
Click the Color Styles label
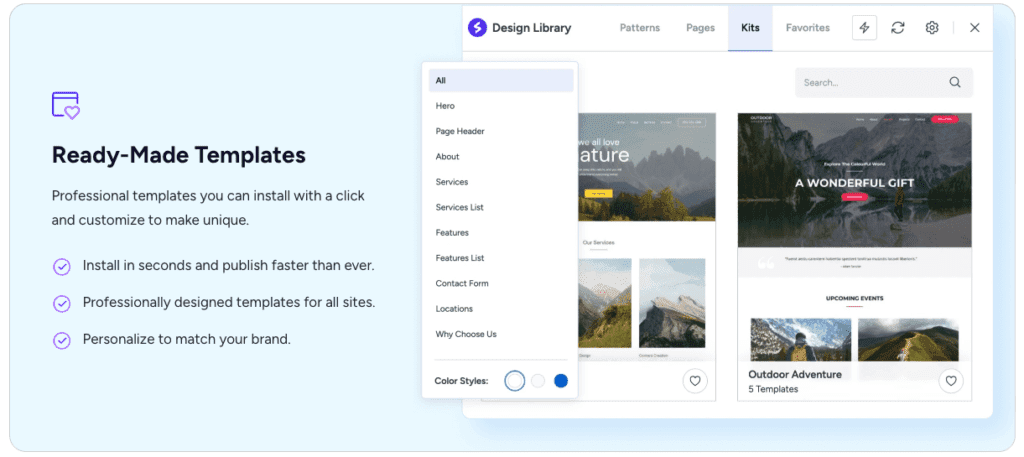[x=461, y=381]
